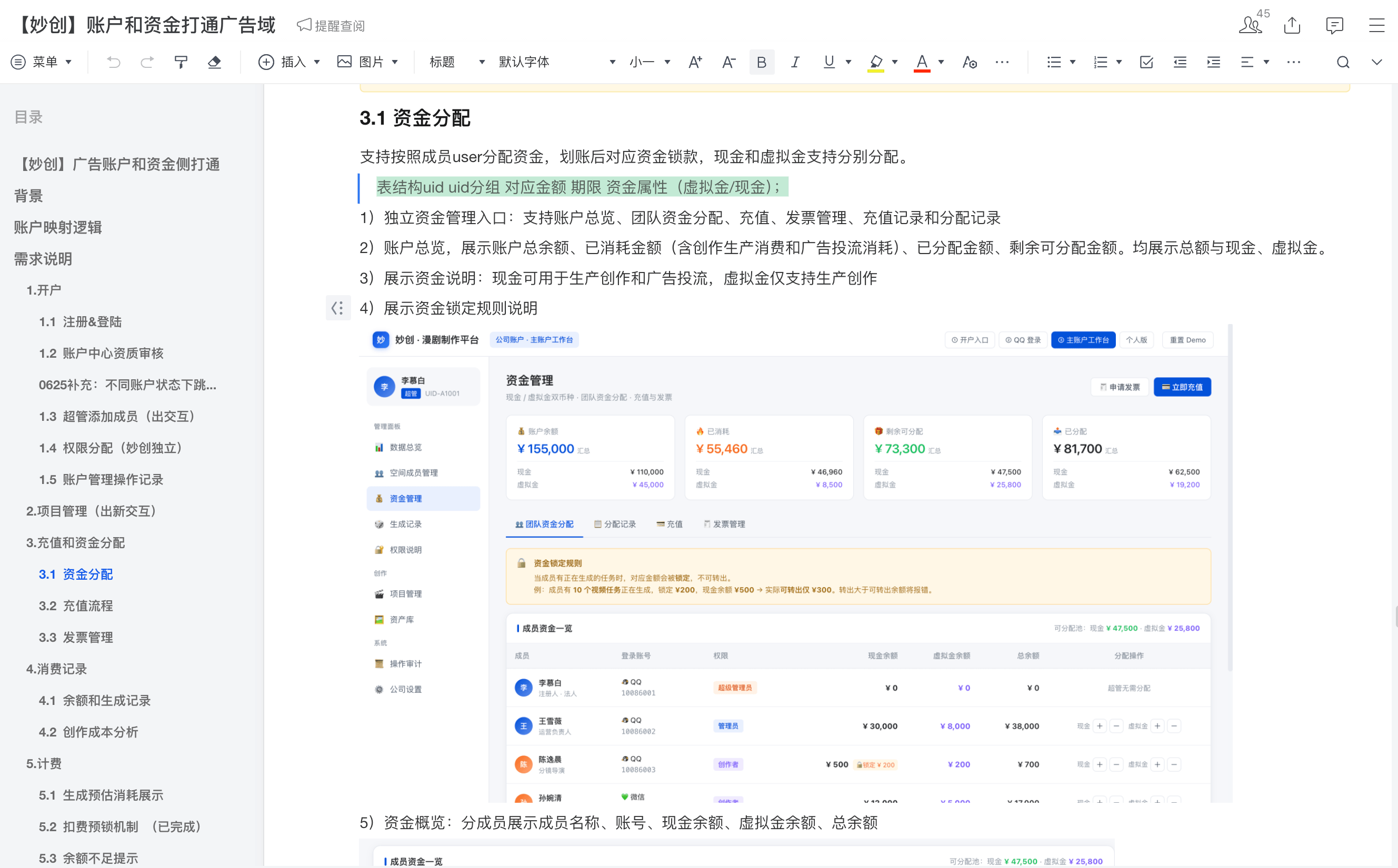Click the 重置 Demo button
The width and height of the screenshot is (1398, 868).
[1188, 340]
